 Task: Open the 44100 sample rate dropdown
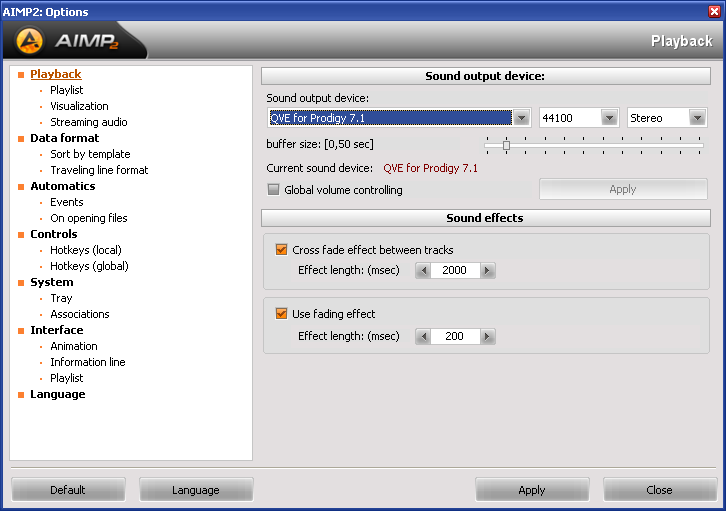coord(609,118)
